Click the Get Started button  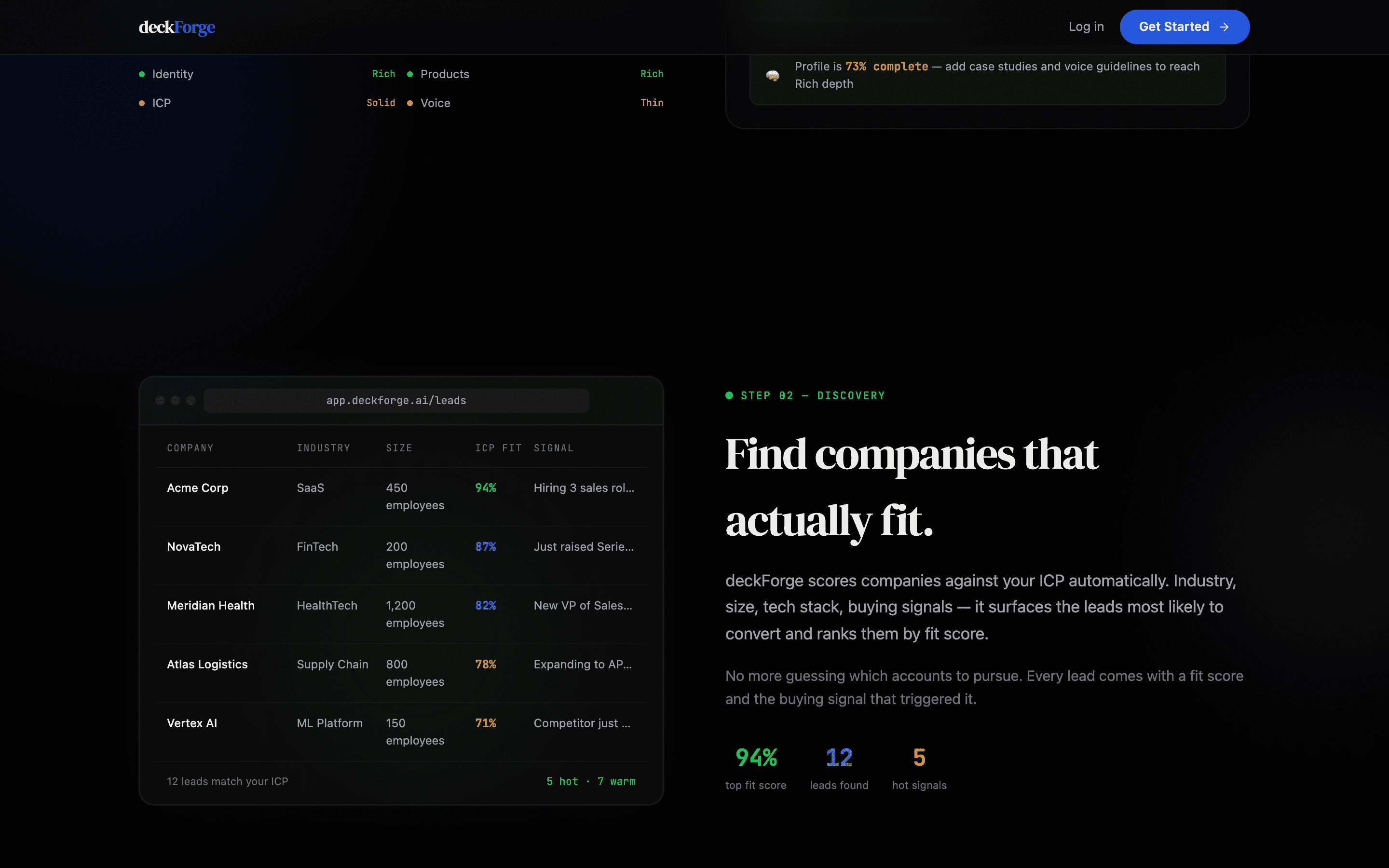click(1184, 27)
